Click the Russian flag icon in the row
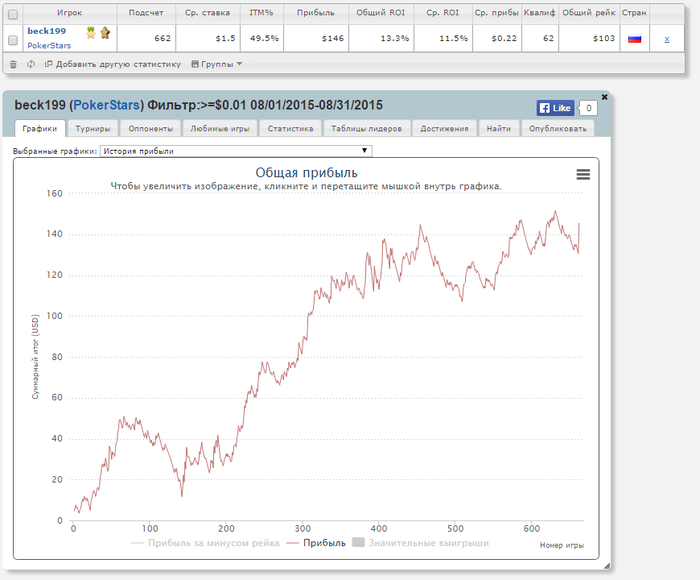Viewport: 700px width, 580px height. click(x=634, y=39)
